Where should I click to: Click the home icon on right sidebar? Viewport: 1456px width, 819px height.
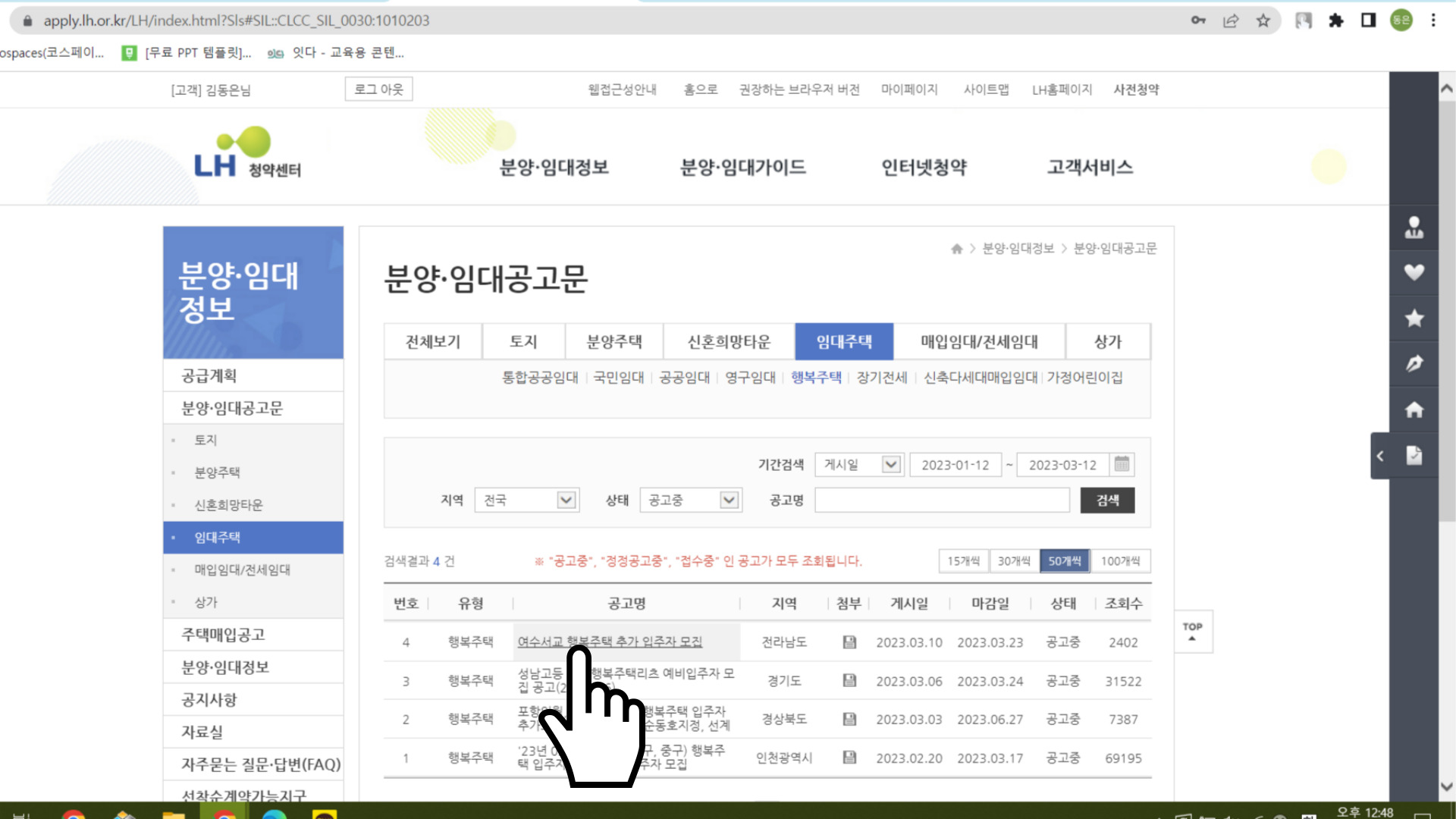coord(1414,409)
